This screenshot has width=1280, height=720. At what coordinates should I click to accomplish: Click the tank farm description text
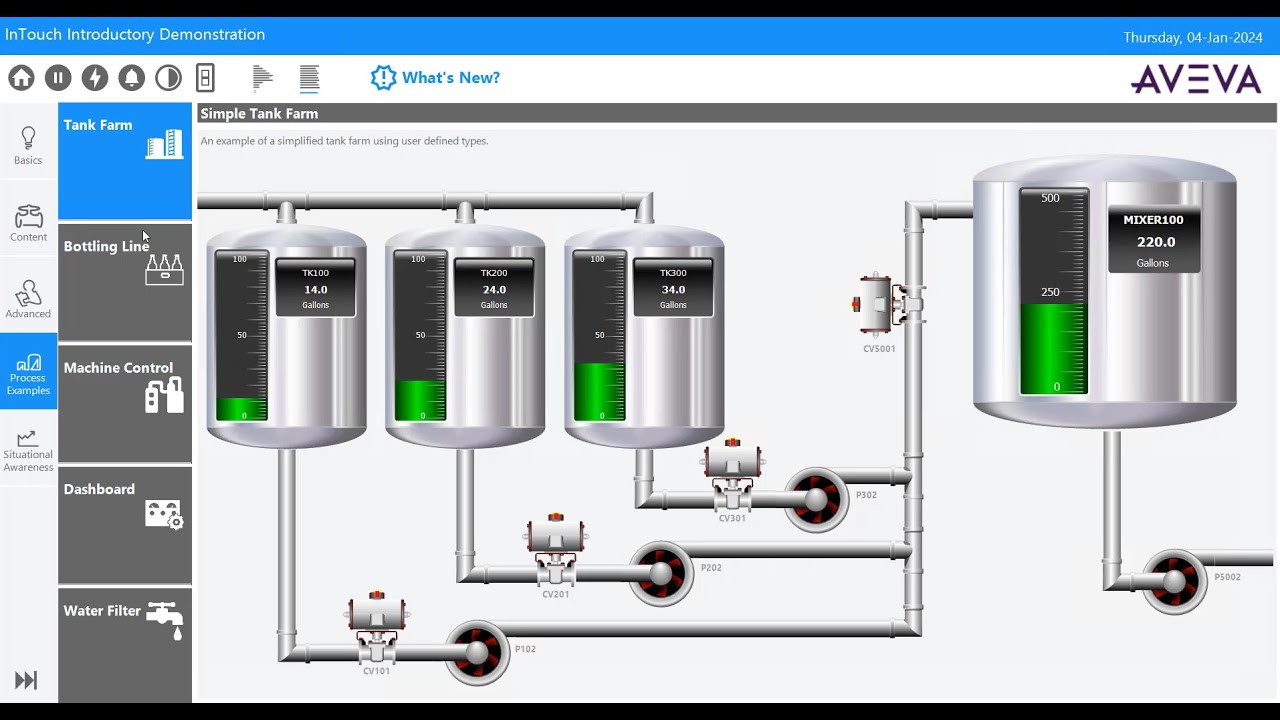(x=344, y=141)
